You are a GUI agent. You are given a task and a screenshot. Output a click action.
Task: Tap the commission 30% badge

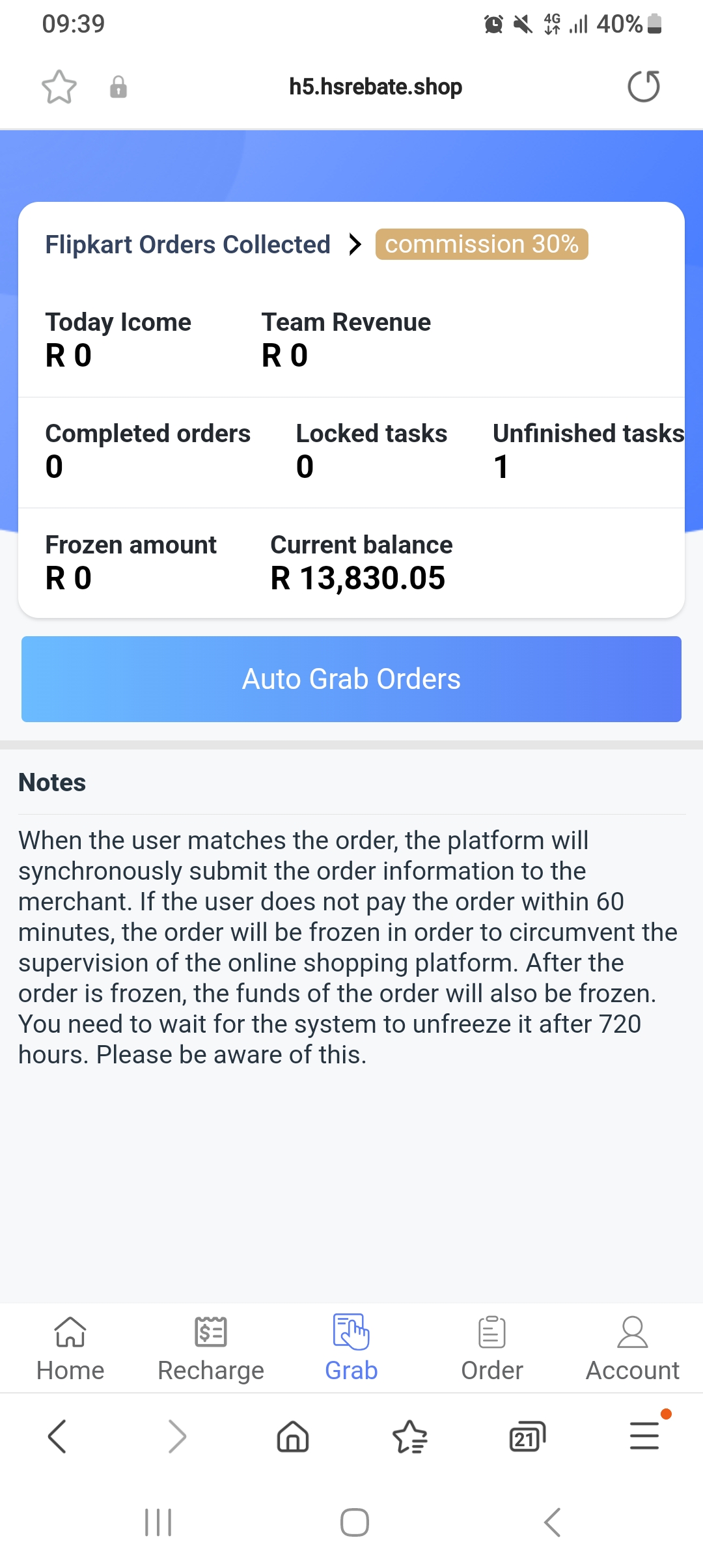coord(482,244)
